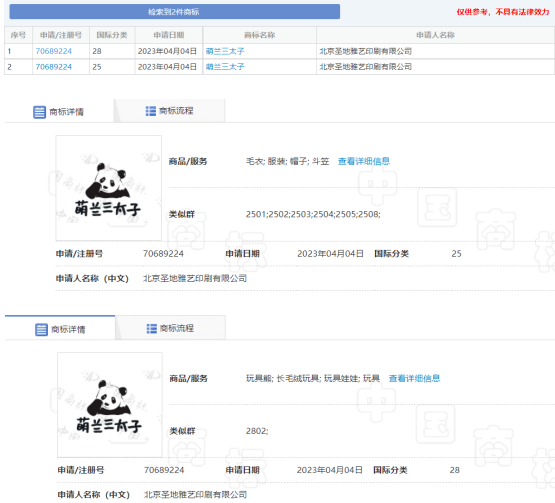Select upper 商标详情 tab

point(59,112)
